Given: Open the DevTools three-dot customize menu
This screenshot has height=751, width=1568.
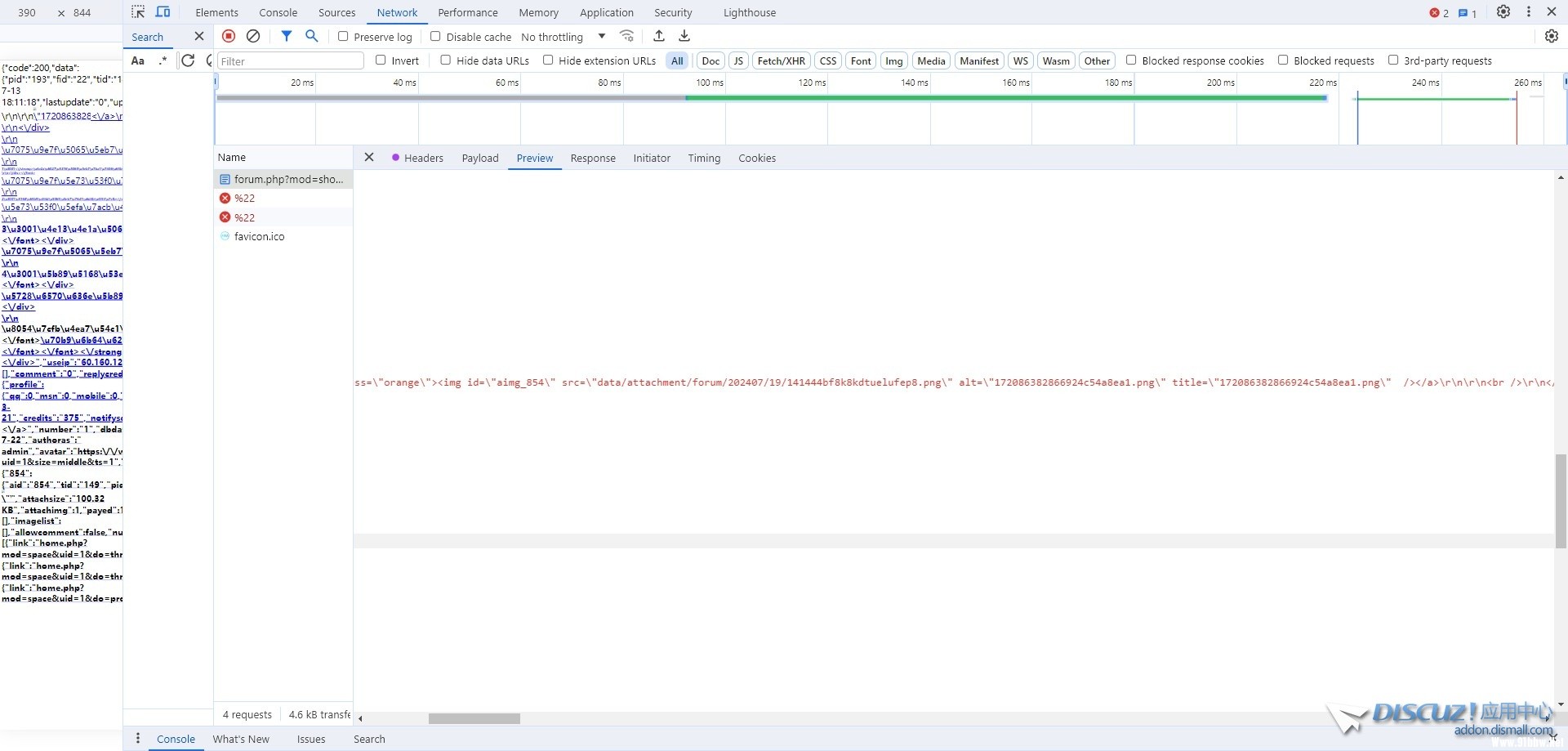Looking at the screenshot, I should pyautogui.click(x=1529, y=12).
